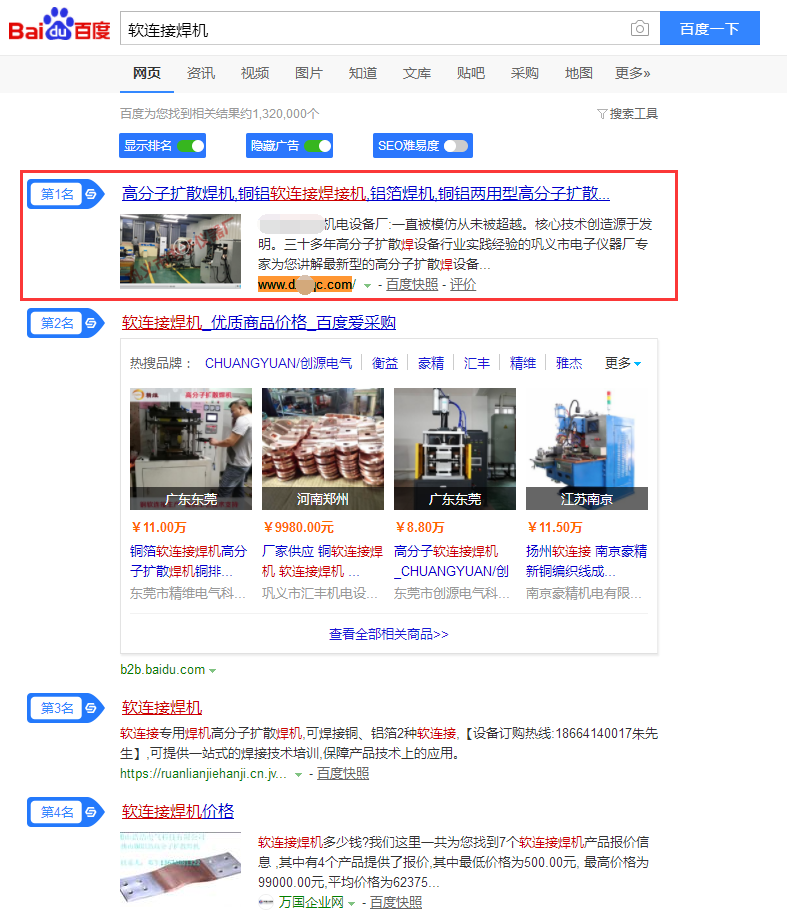787x920 pixels.
Task: Open product 厂家供应 铜软连接焊机
Action: click(322, 562)
